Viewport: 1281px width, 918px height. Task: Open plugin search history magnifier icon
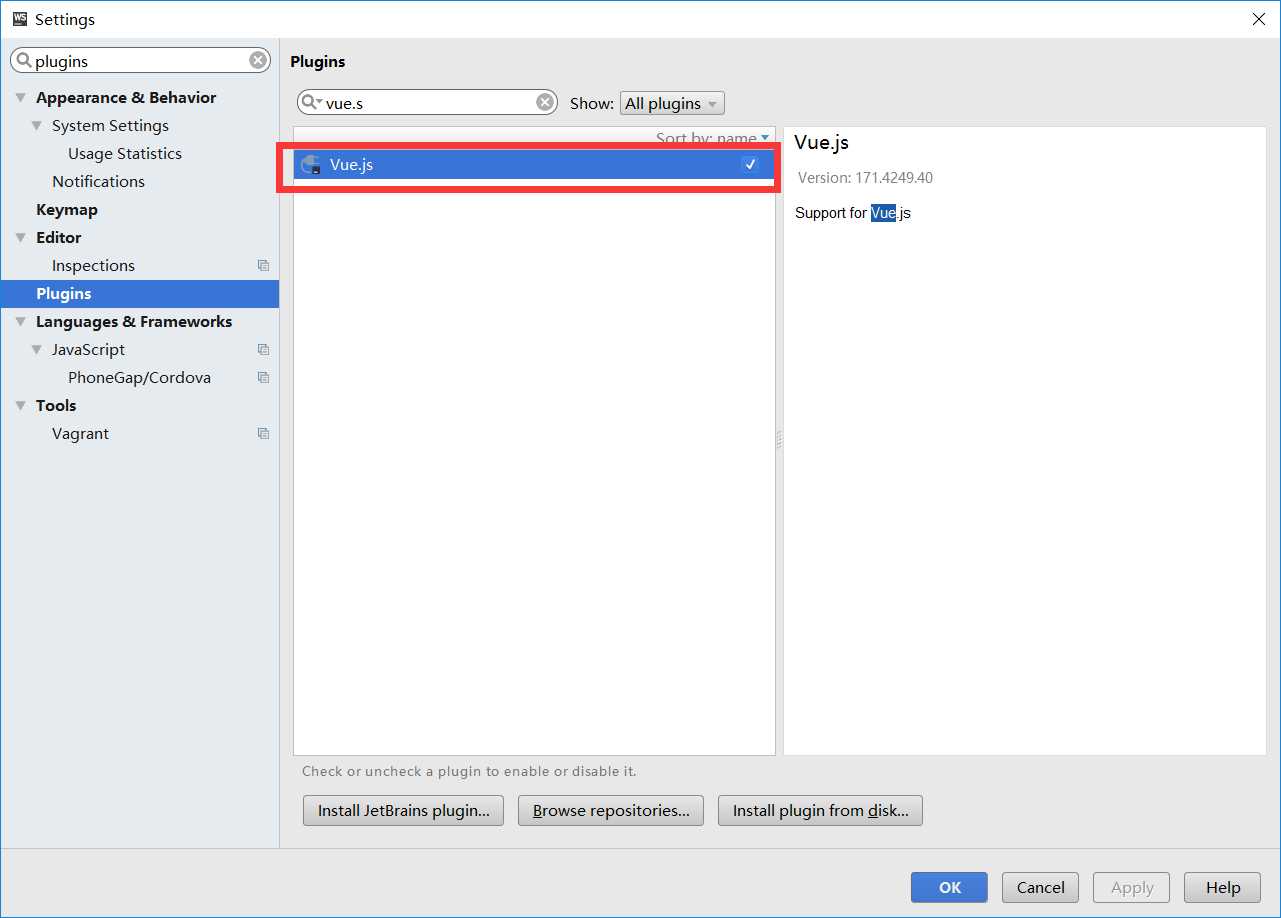[x=311, y=102]
